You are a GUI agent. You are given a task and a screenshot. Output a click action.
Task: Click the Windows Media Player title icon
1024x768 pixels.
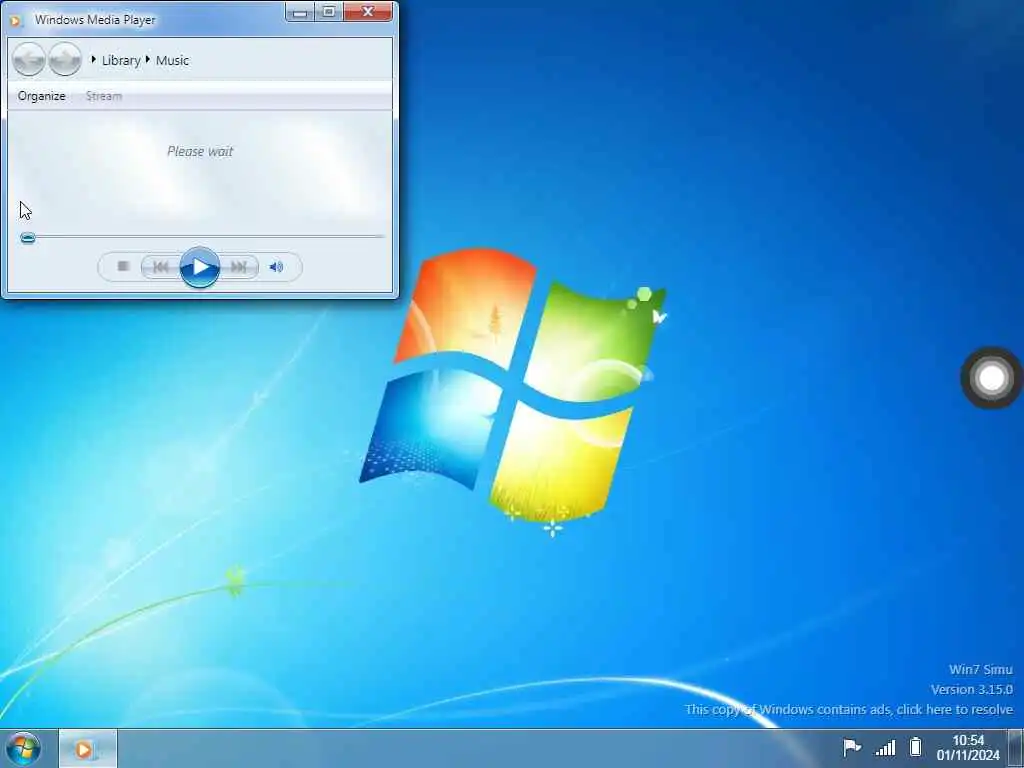pos(16,20)
